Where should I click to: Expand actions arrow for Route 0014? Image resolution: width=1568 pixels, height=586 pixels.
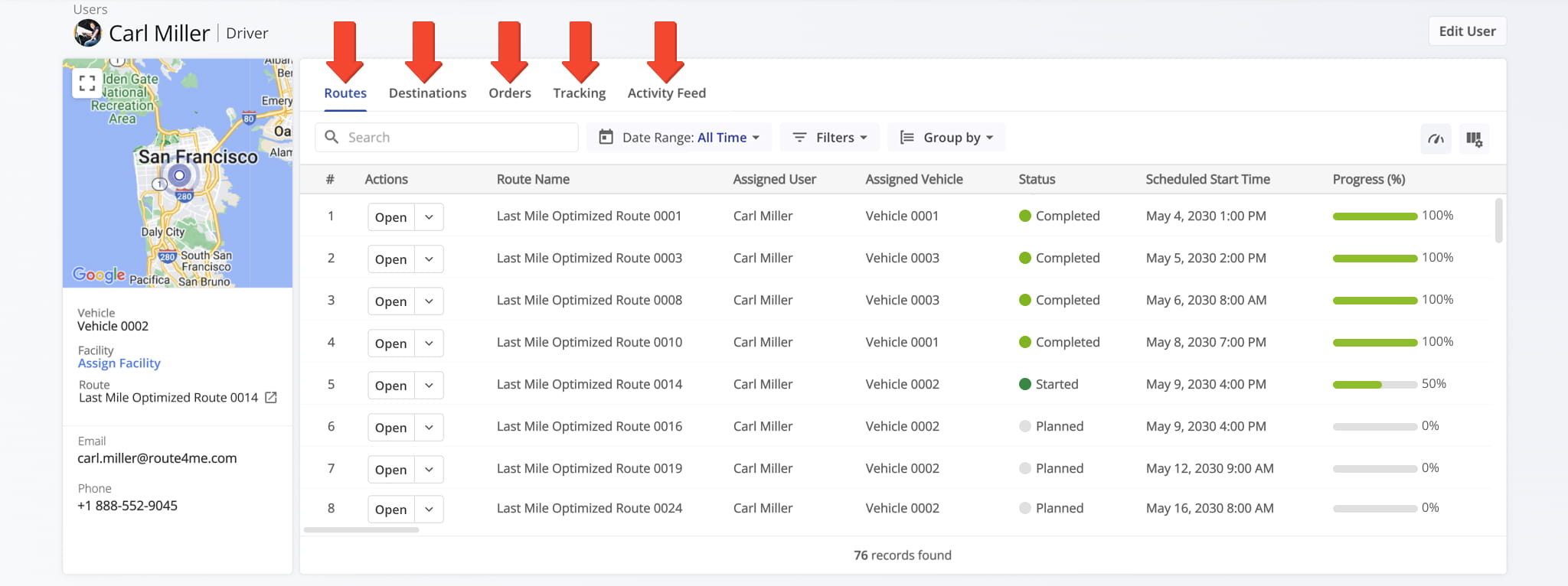[x=429, y=386]
